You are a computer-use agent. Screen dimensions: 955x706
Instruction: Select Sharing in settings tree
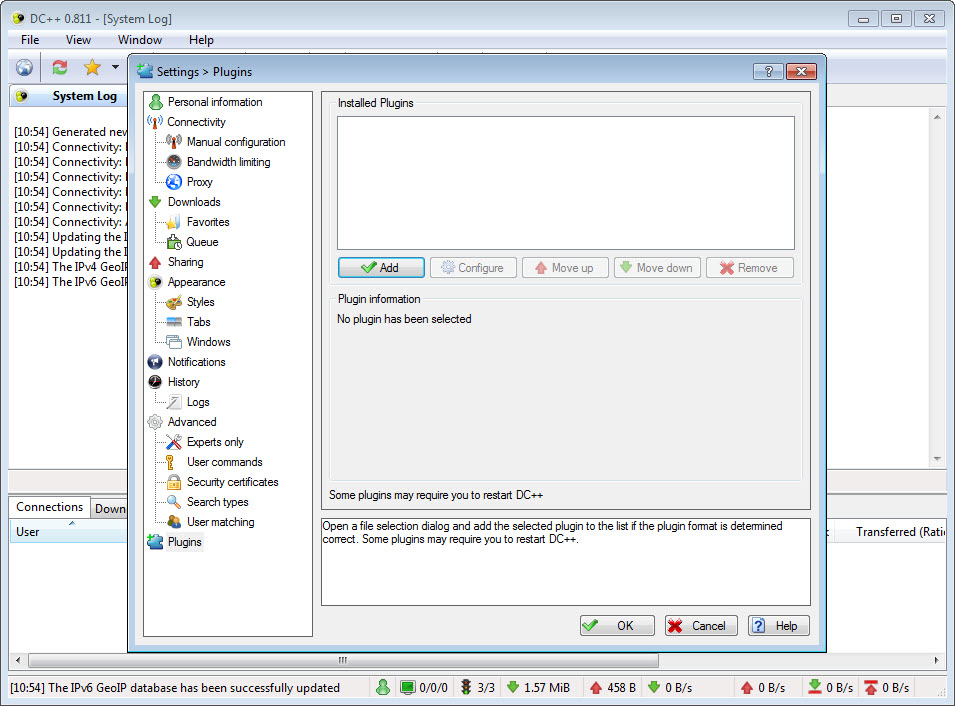[186, 262]
